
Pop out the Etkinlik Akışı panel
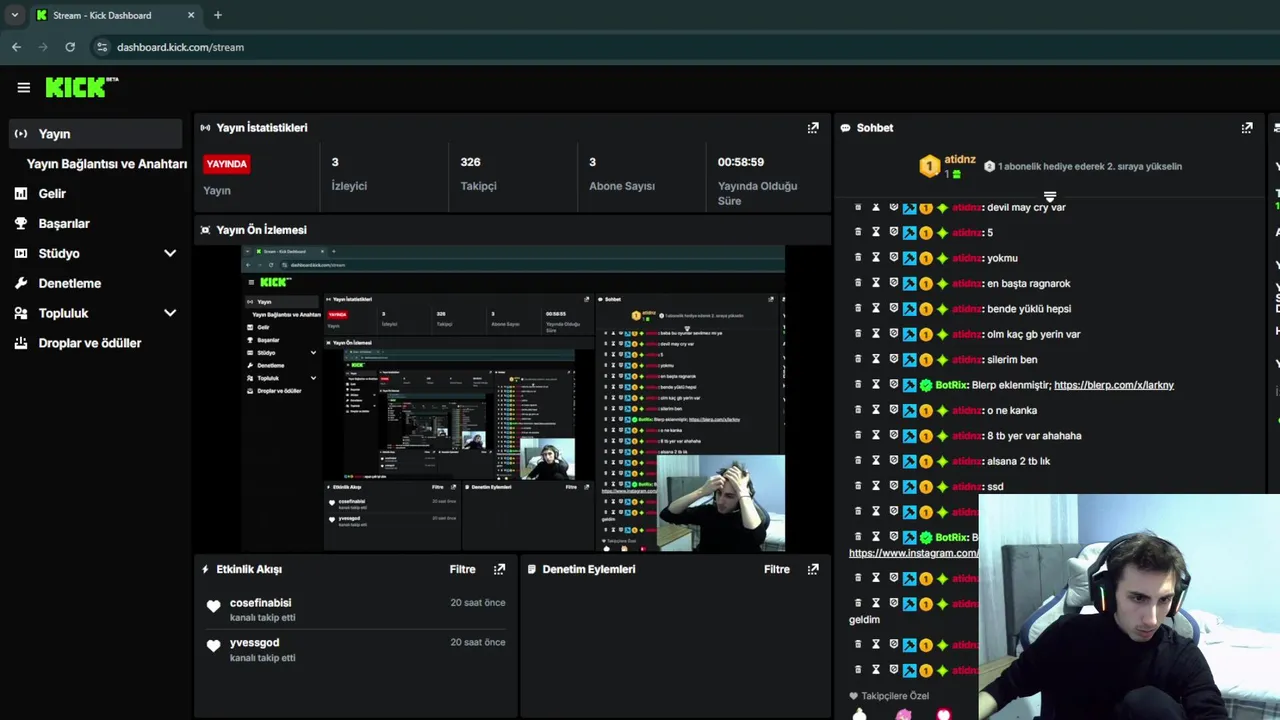(499, 569)
